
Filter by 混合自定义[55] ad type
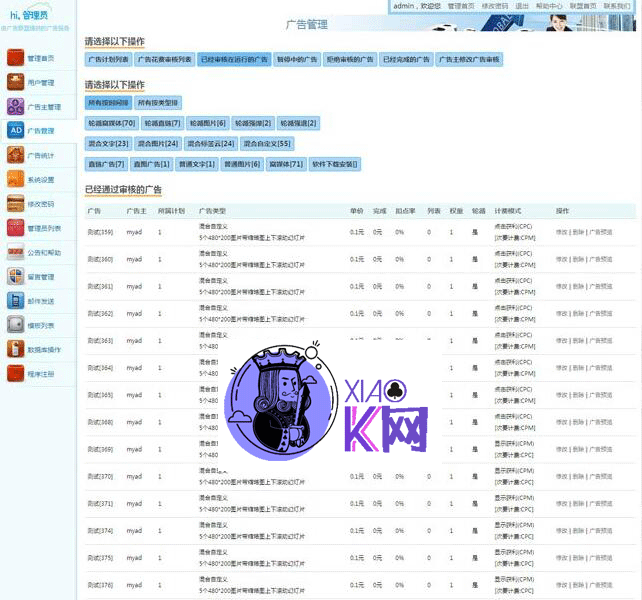267,144
